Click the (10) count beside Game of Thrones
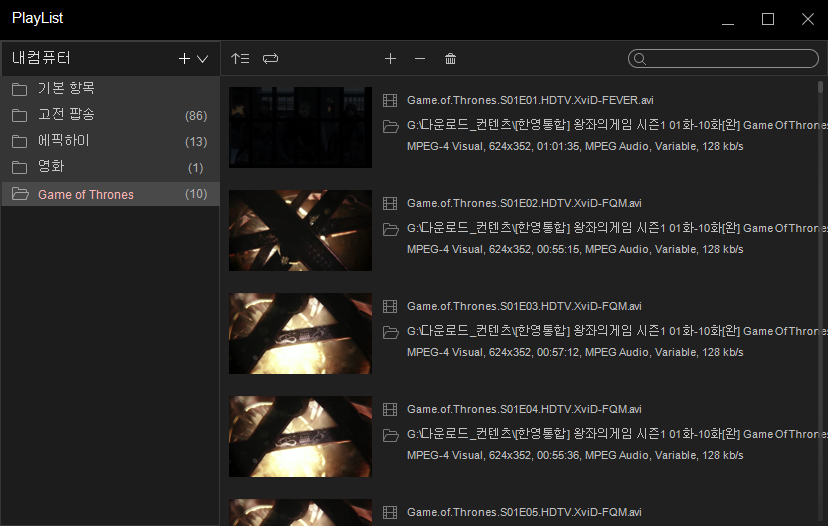Viewport: 828px width, 526px height. [196, 194]
